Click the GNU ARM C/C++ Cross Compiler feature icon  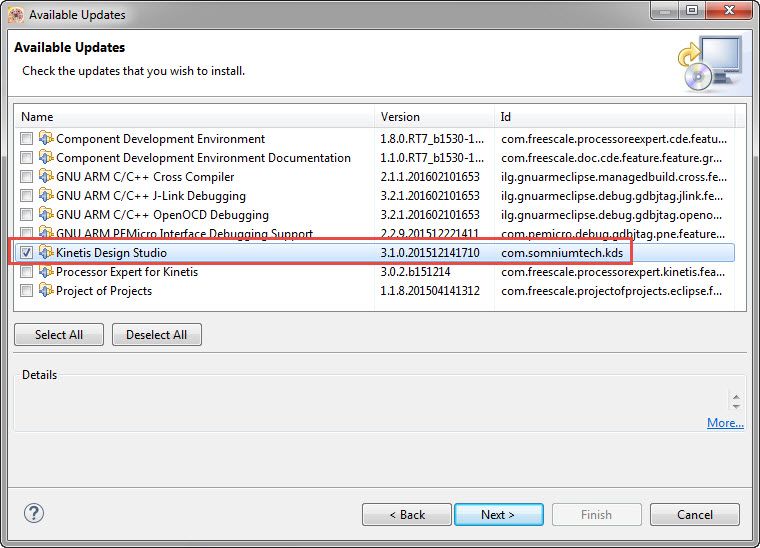point(46,176)
